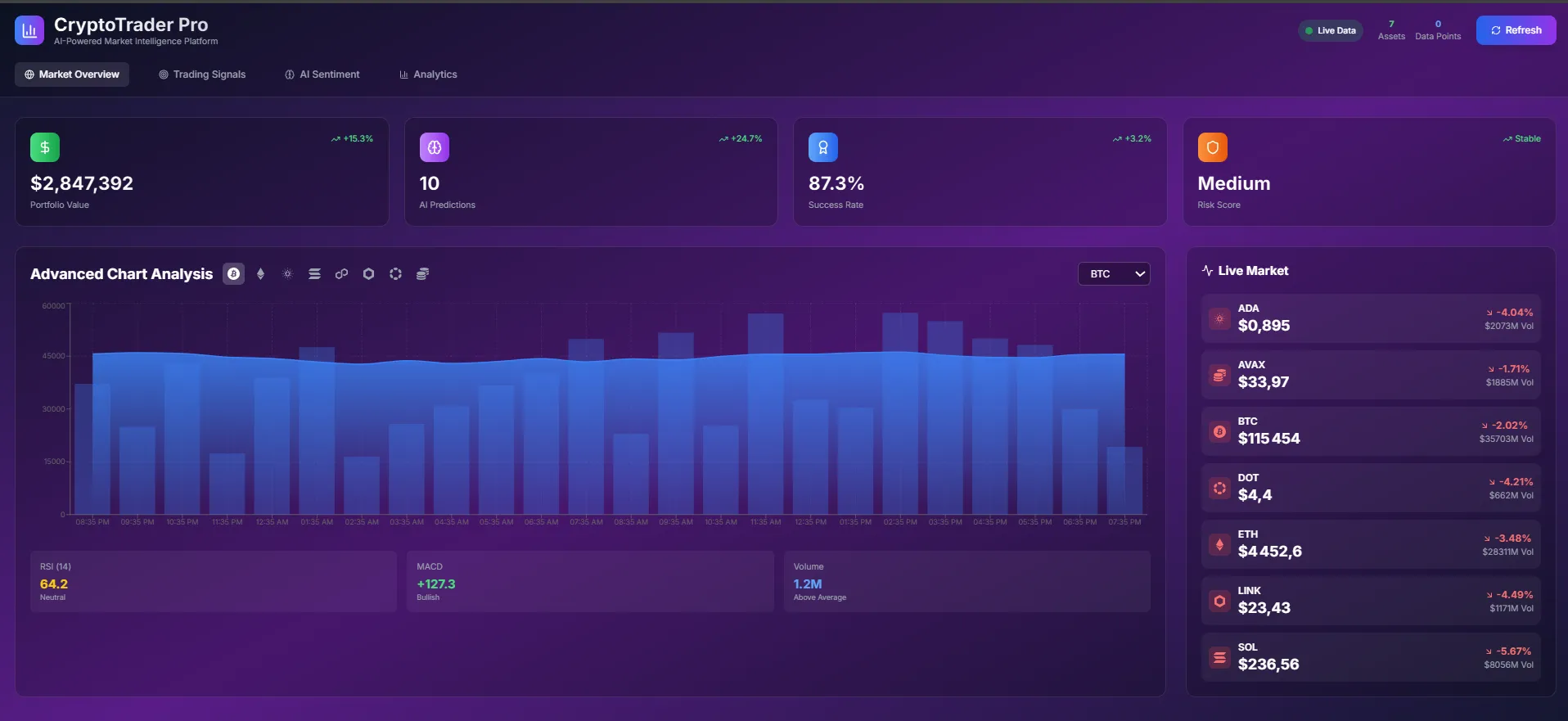Open the SOL entry in Live Market
The height and width of the screenshot is (721, 1568).
pos(1370,657)
